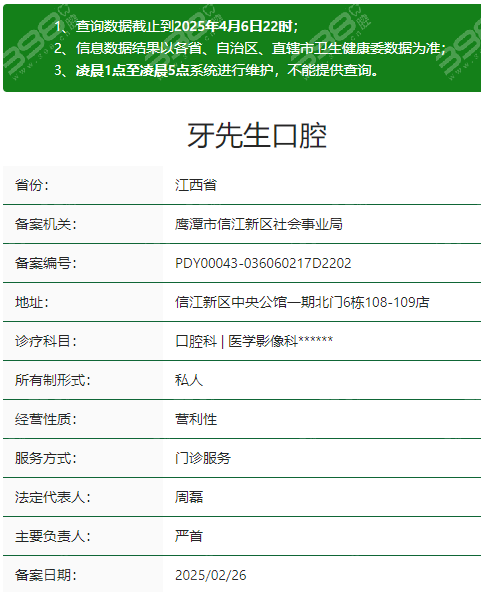The width and height of the screenshot is (481, 592).
Task: Click the value 营利性
Action: point(196,419)
